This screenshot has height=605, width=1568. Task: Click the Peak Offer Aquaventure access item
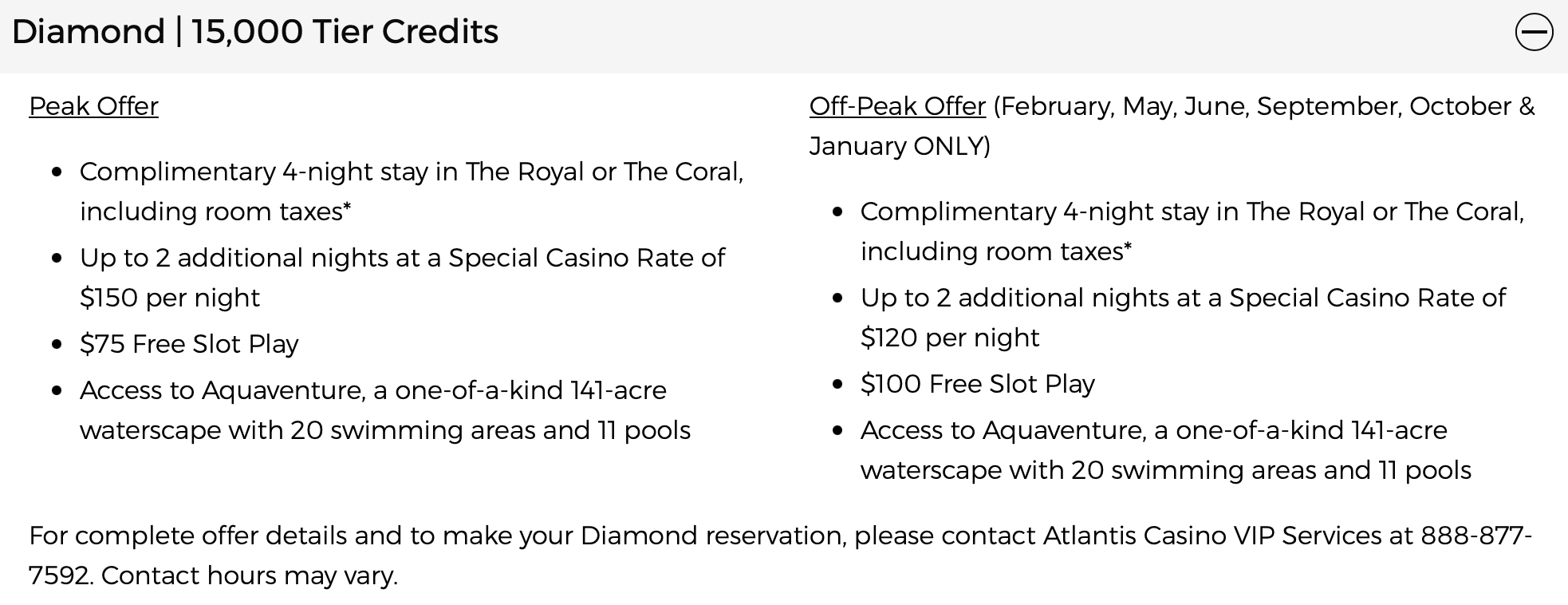click(385, 410)
